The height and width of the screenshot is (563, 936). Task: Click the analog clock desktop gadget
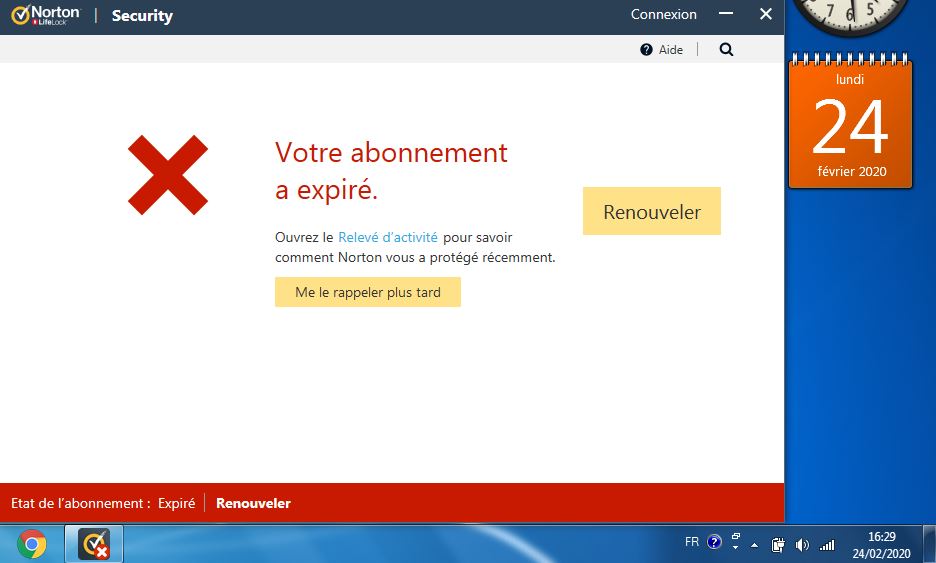tap(850, 16)
